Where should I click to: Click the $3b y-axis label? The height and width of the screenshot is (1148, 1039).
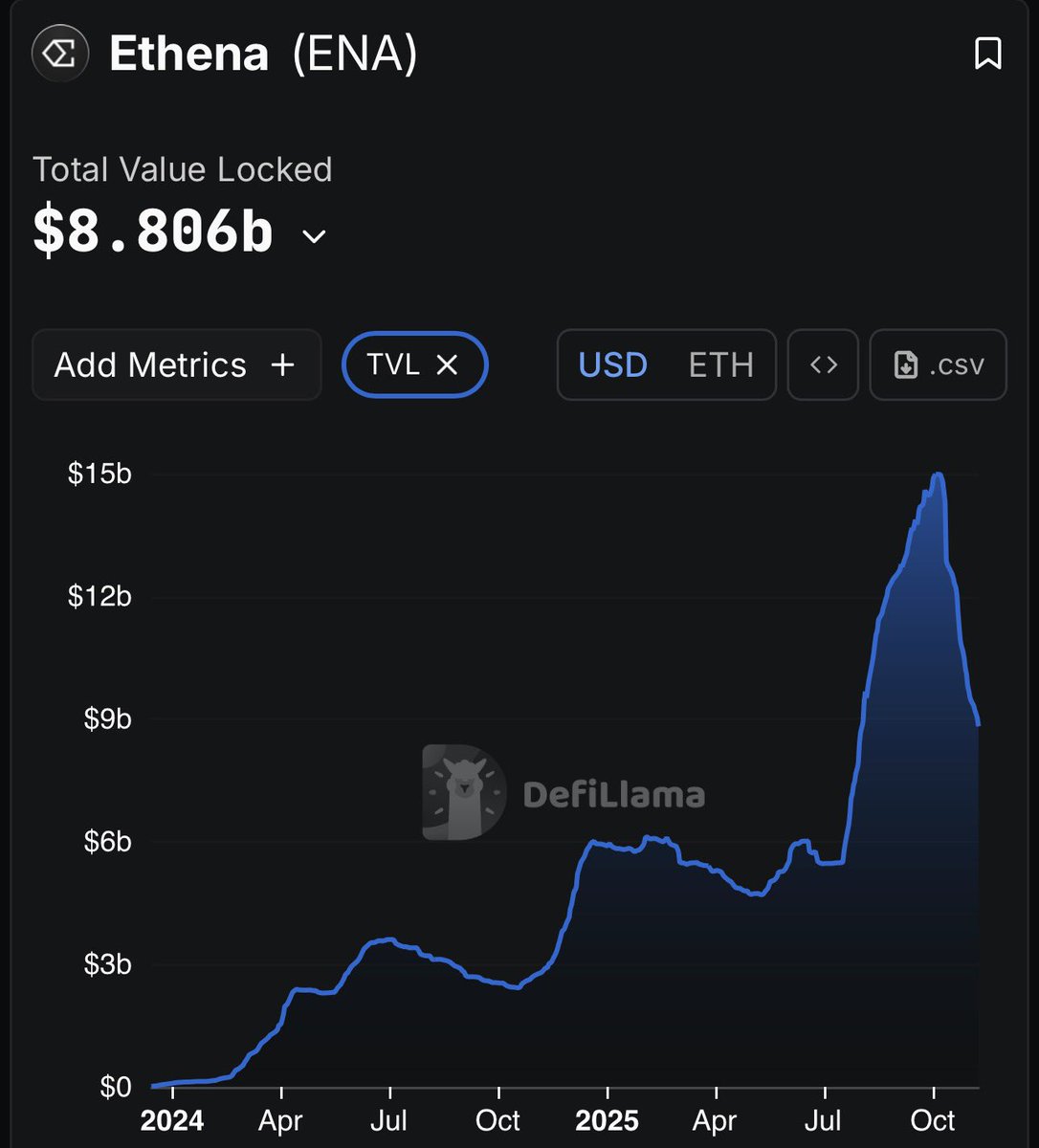107,963
